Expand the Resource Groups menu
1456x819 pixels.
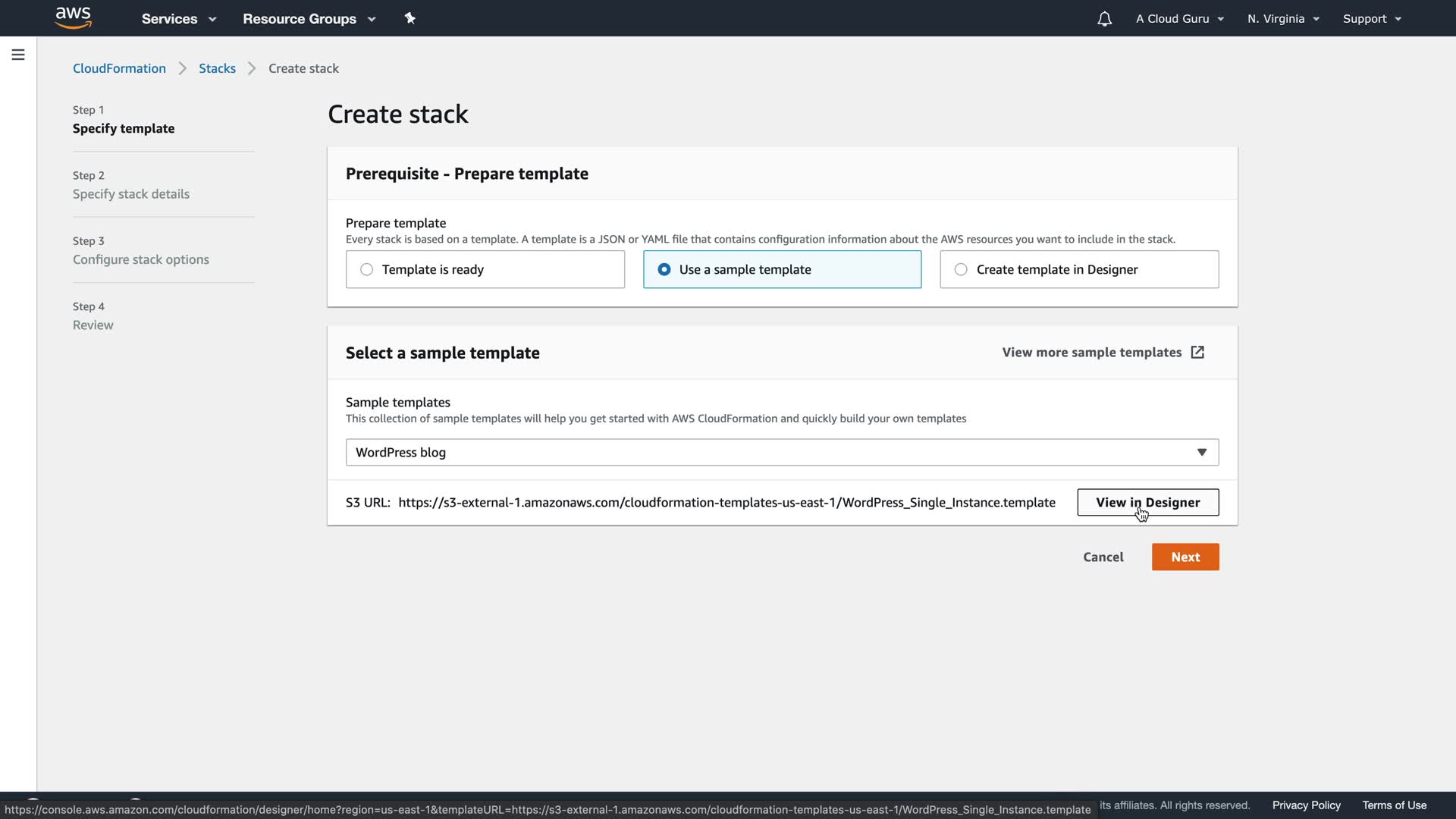(309, 19)
